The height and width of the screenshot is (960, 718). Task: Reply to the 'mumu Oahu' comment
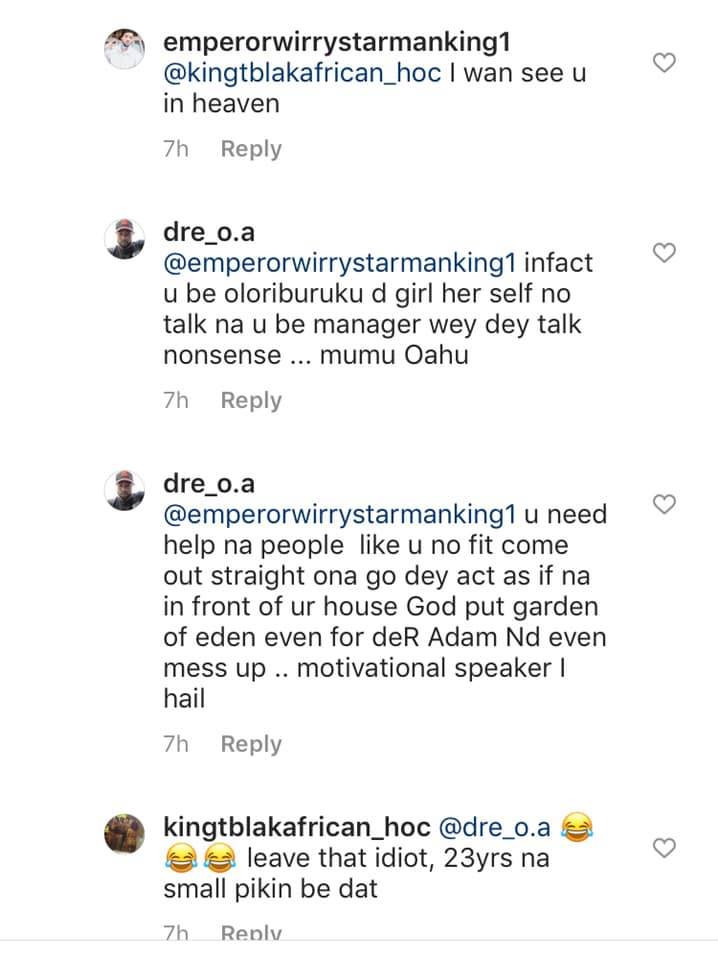[251, 400]
